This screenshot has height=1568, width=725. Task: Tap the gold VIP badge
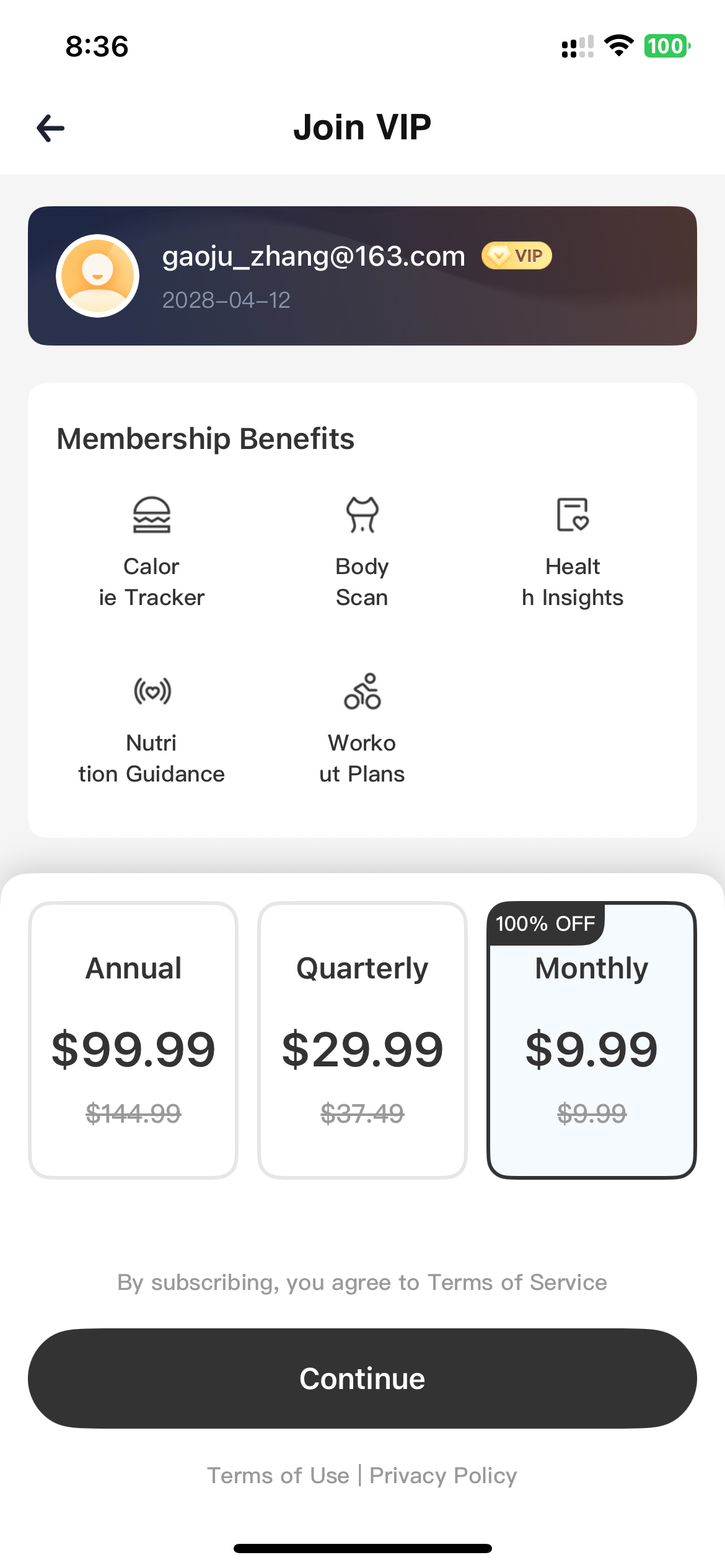point(517,256)
